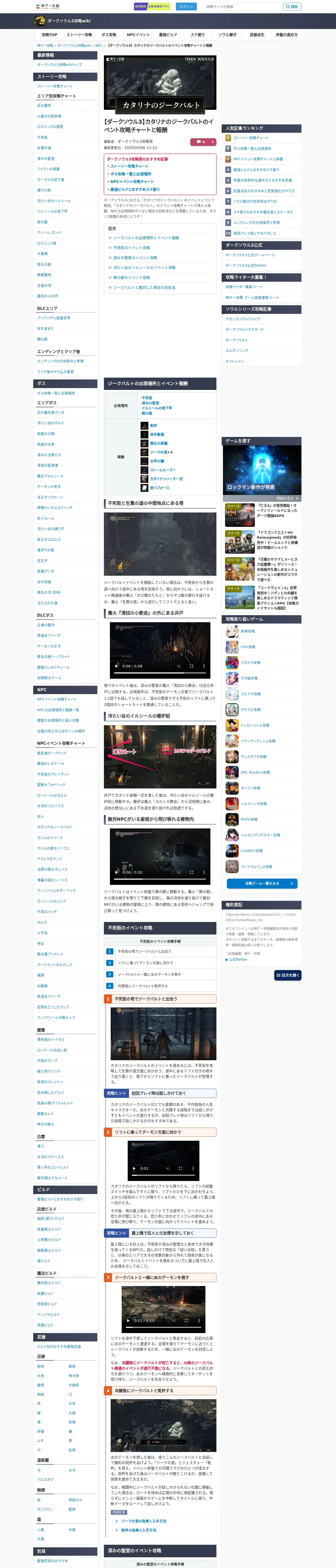Expand the 目次を開く floating button
This screenshot has height=1568, width=336.
[288, 975]
